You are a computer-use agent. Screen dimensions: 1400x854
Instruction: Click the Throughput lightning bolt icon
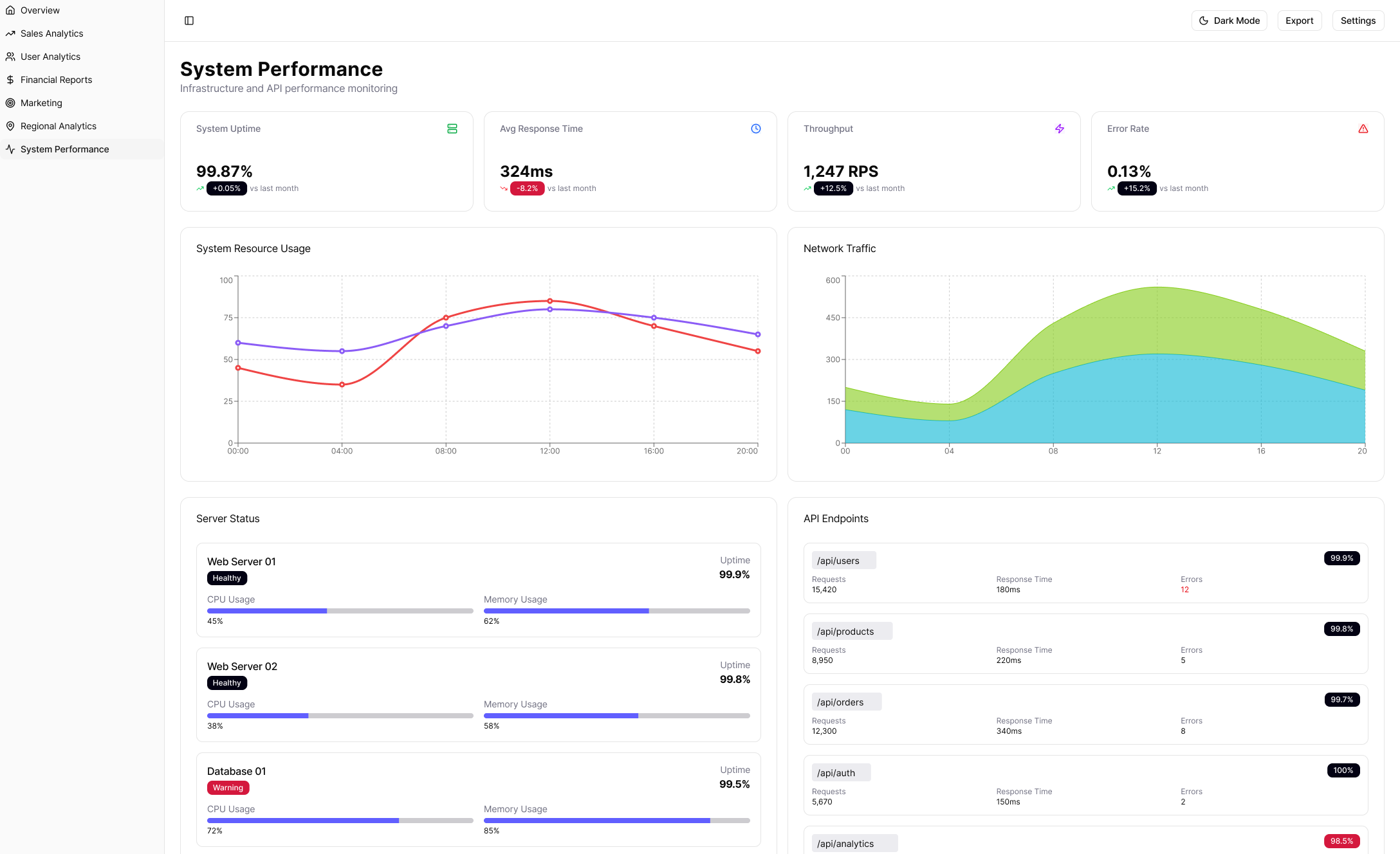pos(1060,129)
